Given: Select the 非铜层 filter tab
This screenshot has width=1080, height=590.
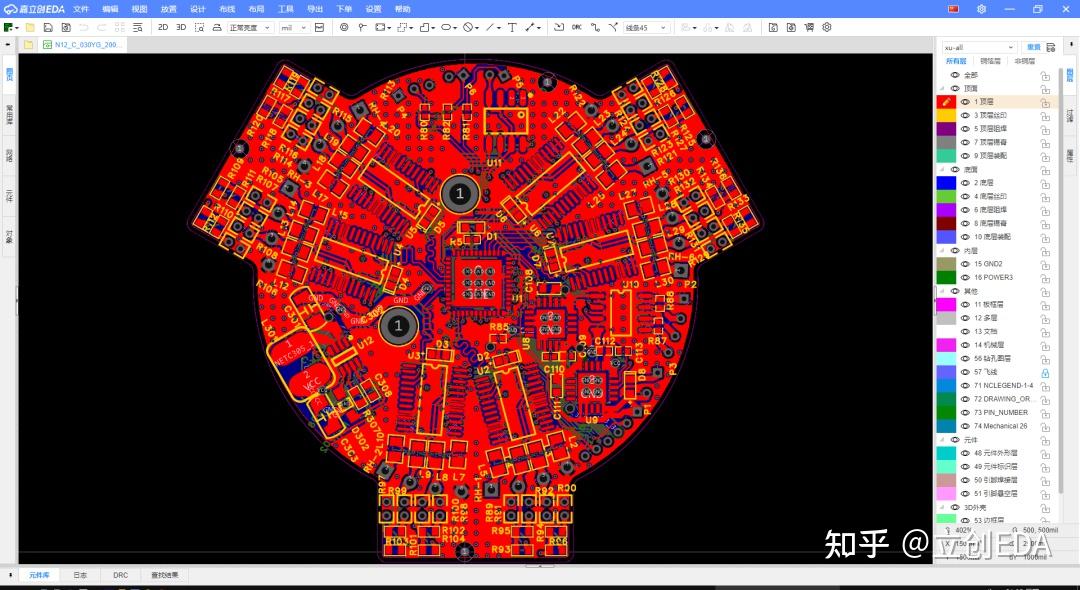Looking at the screenshot, I should [x=1024, y=61].
